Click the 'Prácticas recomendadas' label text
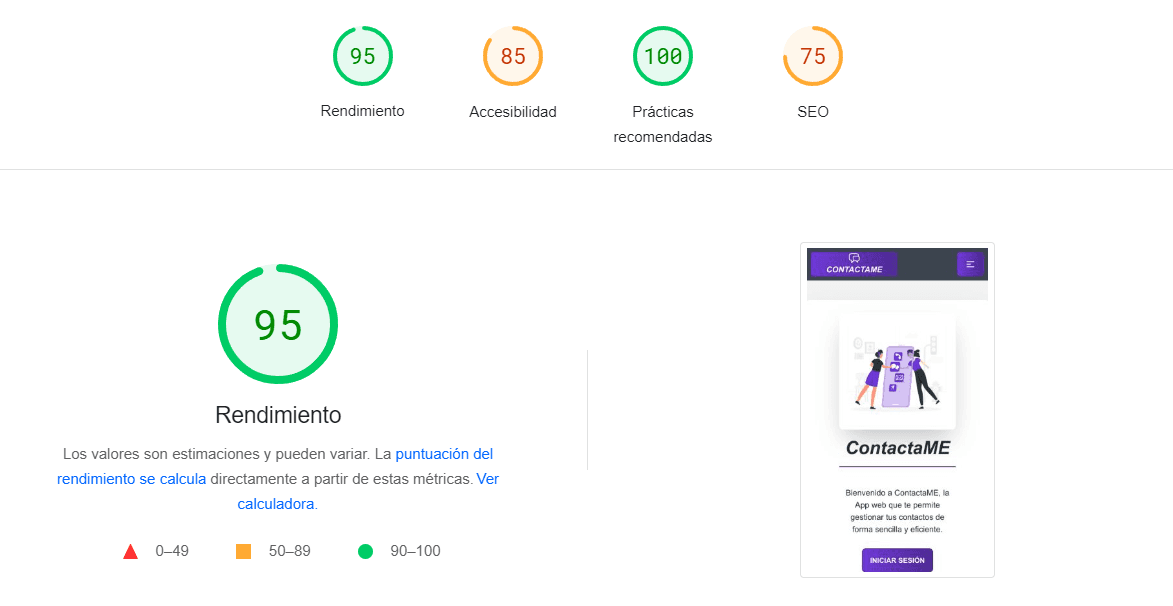Screen dimensions: 1173x606 663,124
